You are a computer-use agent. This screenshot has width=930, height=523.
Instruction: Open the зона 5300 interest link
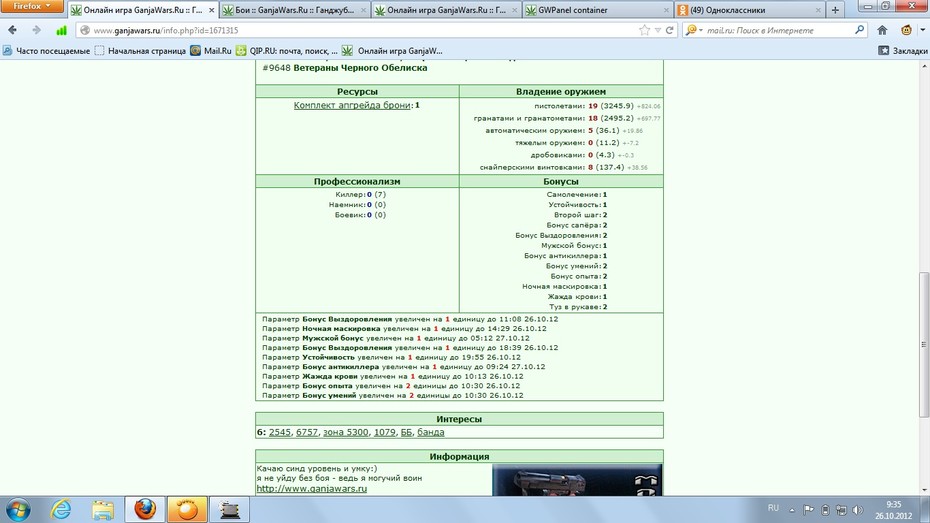(x=346, y=432)
